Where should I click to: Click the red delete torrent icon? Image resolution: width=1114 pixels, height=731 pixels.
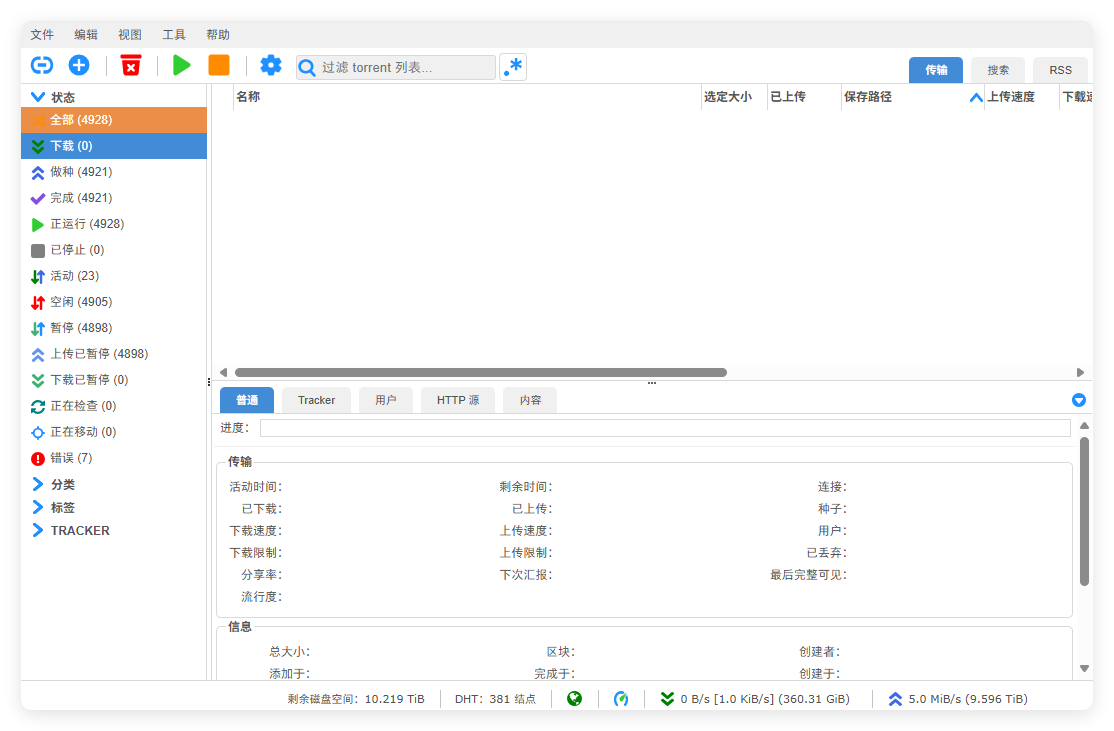pos(131,65)
